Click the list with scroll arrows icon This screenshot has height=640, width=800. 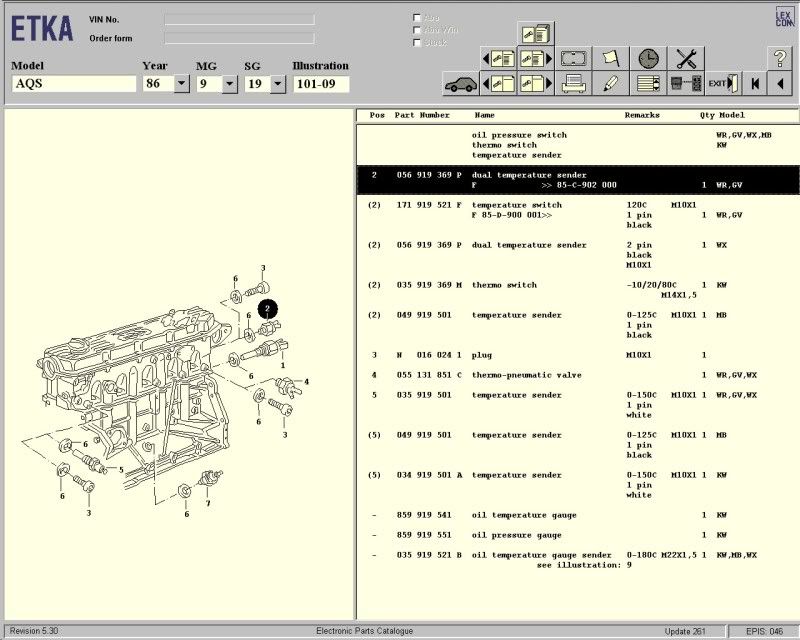pos(648,84)
